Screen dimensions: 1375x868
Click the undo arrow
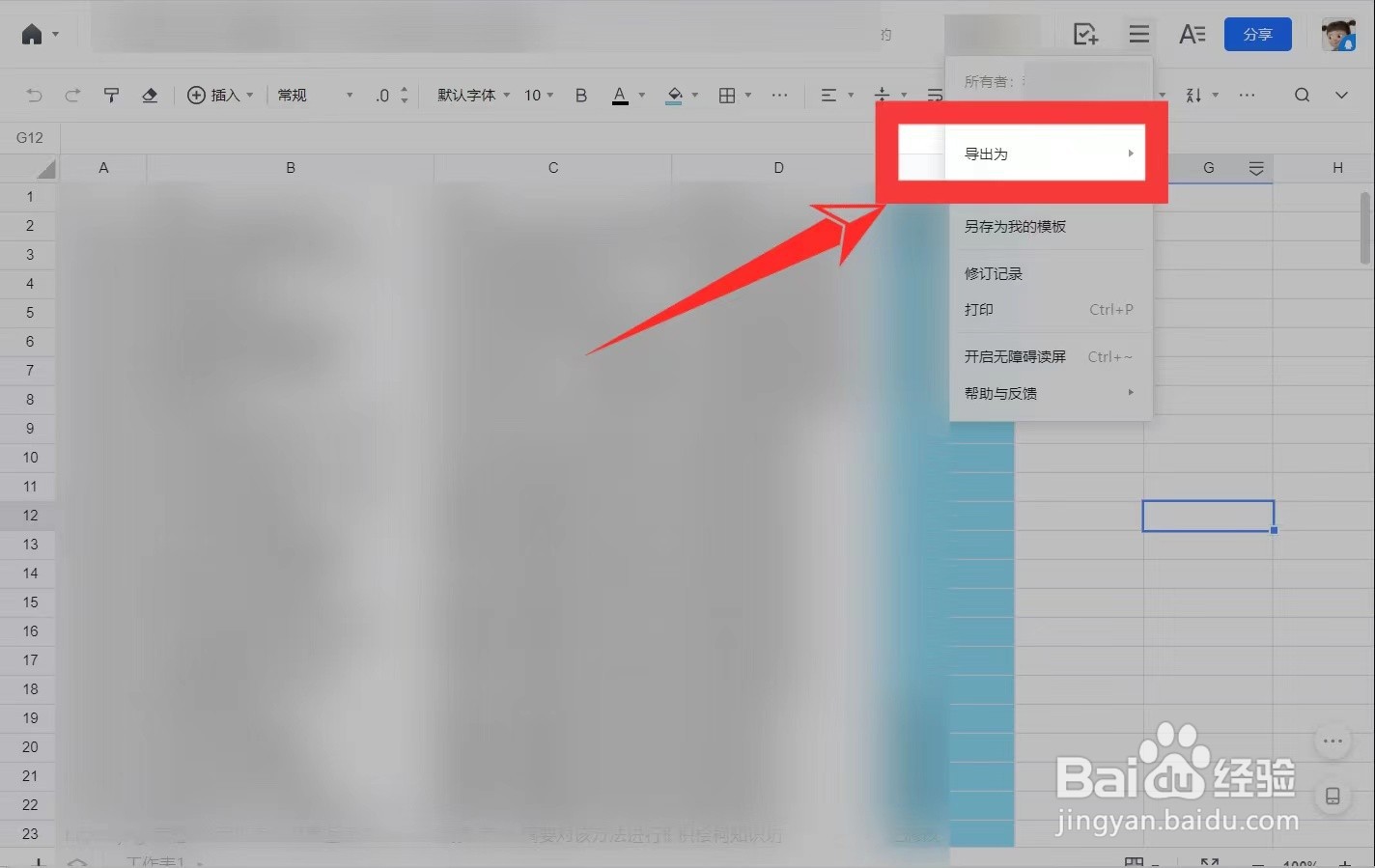point(35,95)
